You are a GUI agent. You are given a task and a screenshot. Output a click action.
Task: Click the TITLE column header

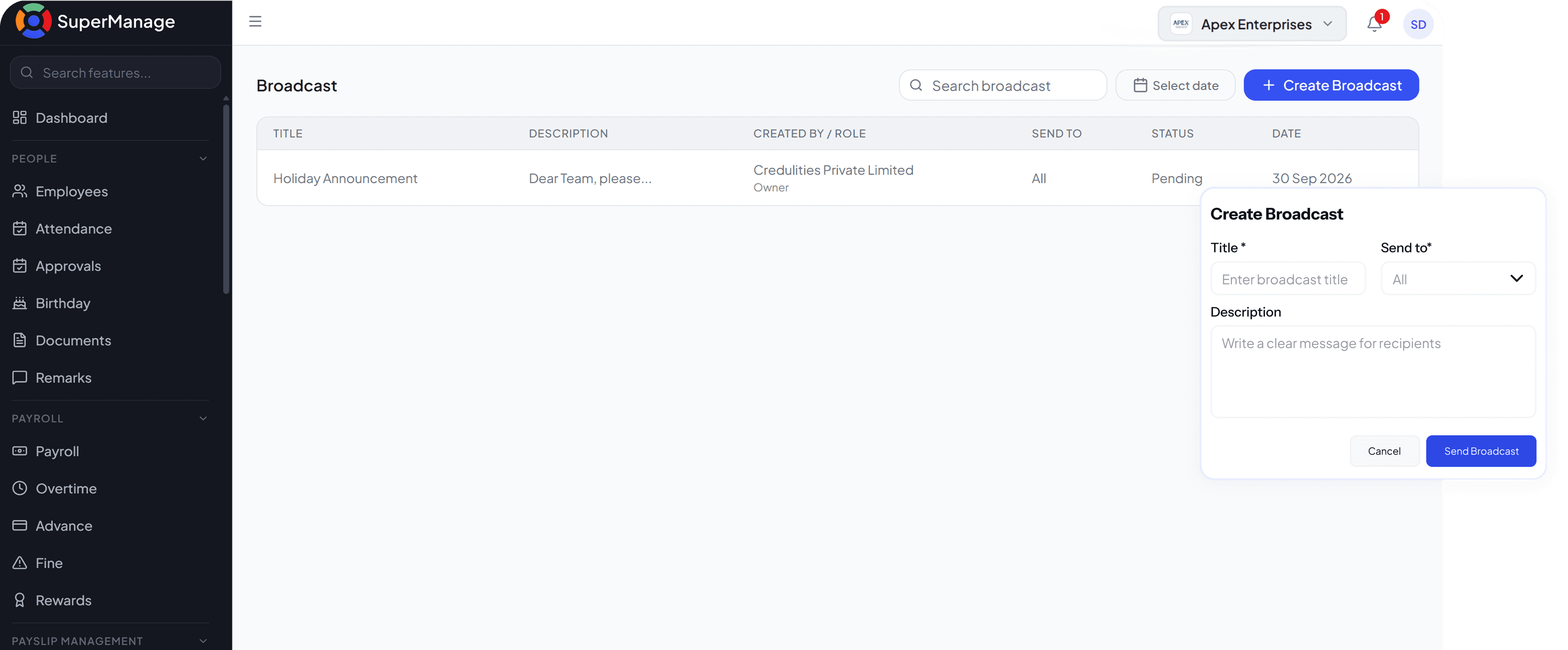coord(288,134)
